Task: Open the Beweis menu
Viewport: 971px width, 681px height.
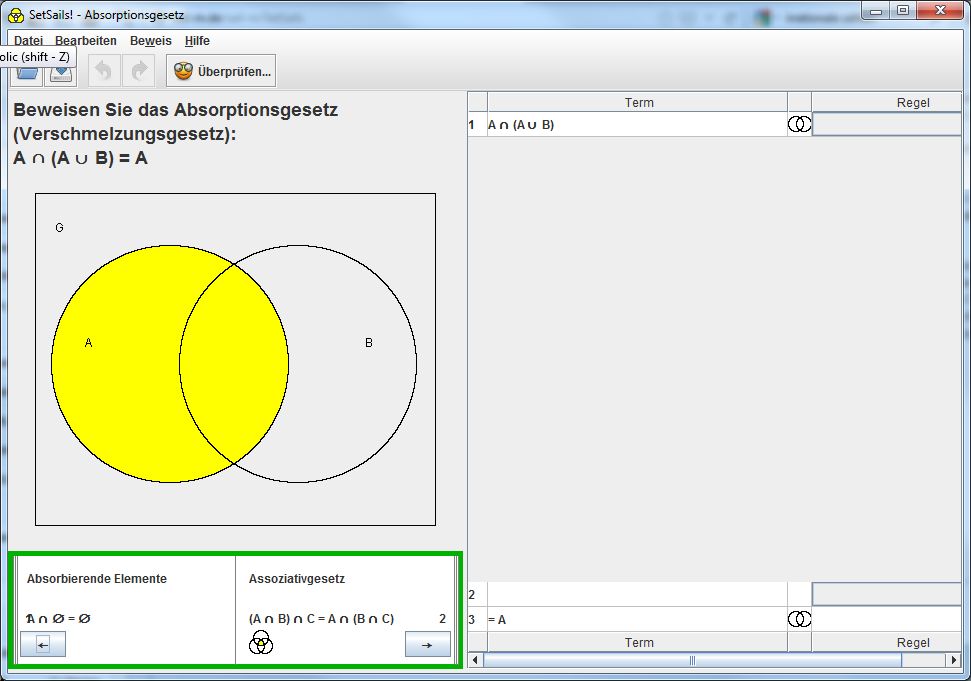Action: tap(151, 41)
